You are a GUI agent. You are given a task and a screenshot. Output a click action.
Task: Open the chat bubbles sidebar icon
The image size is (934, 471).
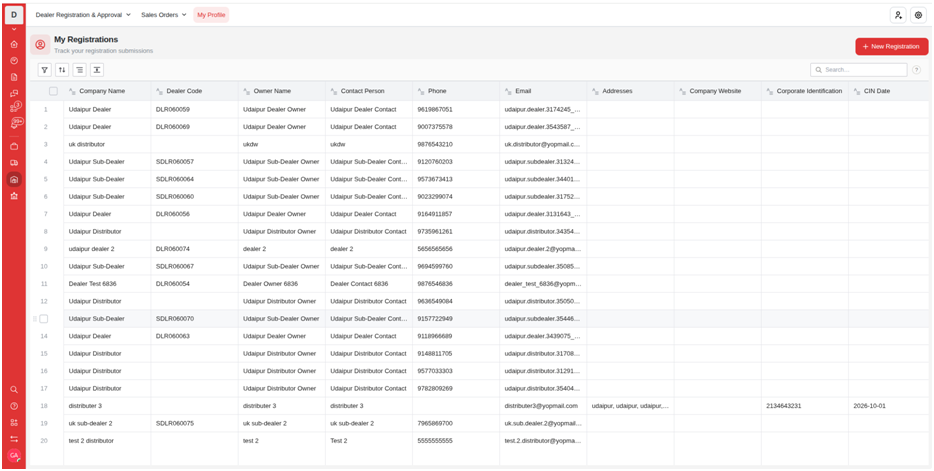pyautogui.click(x=14, y=93)
